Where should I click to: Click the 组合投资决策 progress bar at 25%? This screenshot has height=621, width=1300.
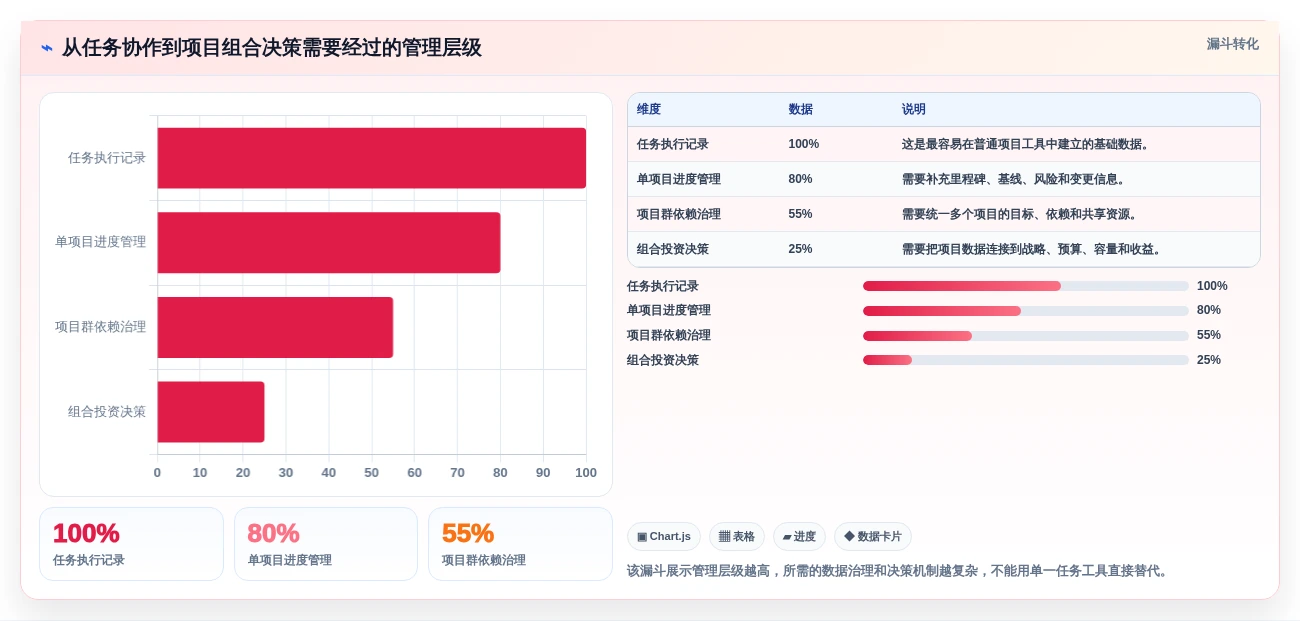tap(1026, 360)
